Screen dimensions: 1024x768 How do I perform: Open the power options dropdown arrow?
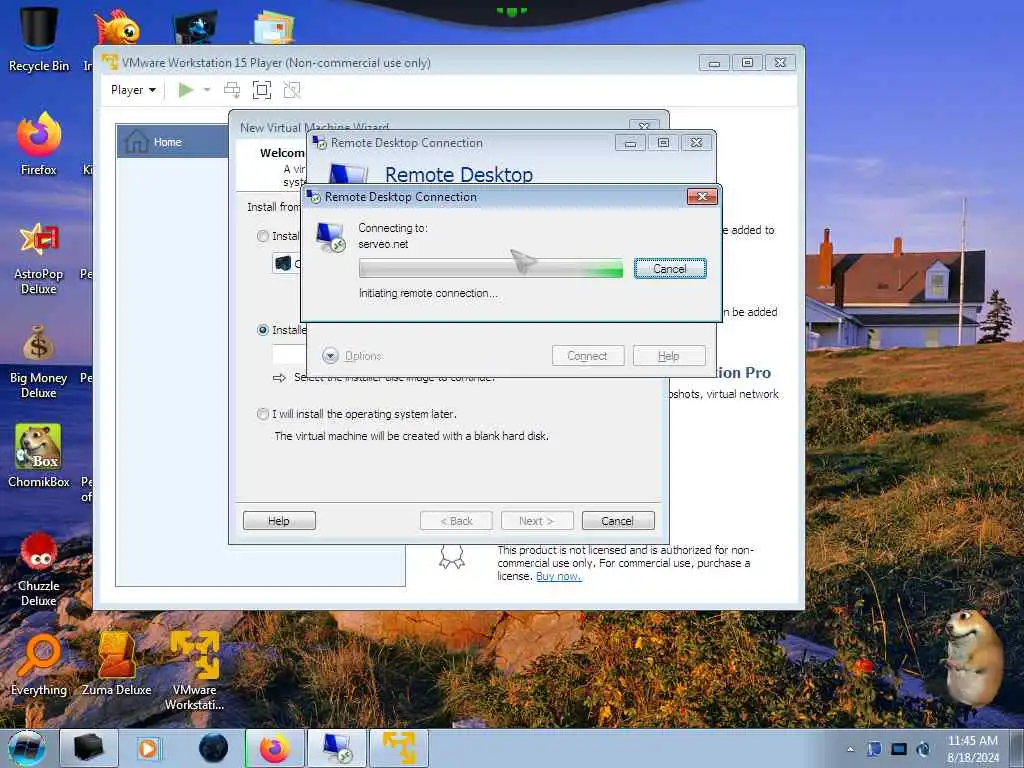[x=207, y=90]
